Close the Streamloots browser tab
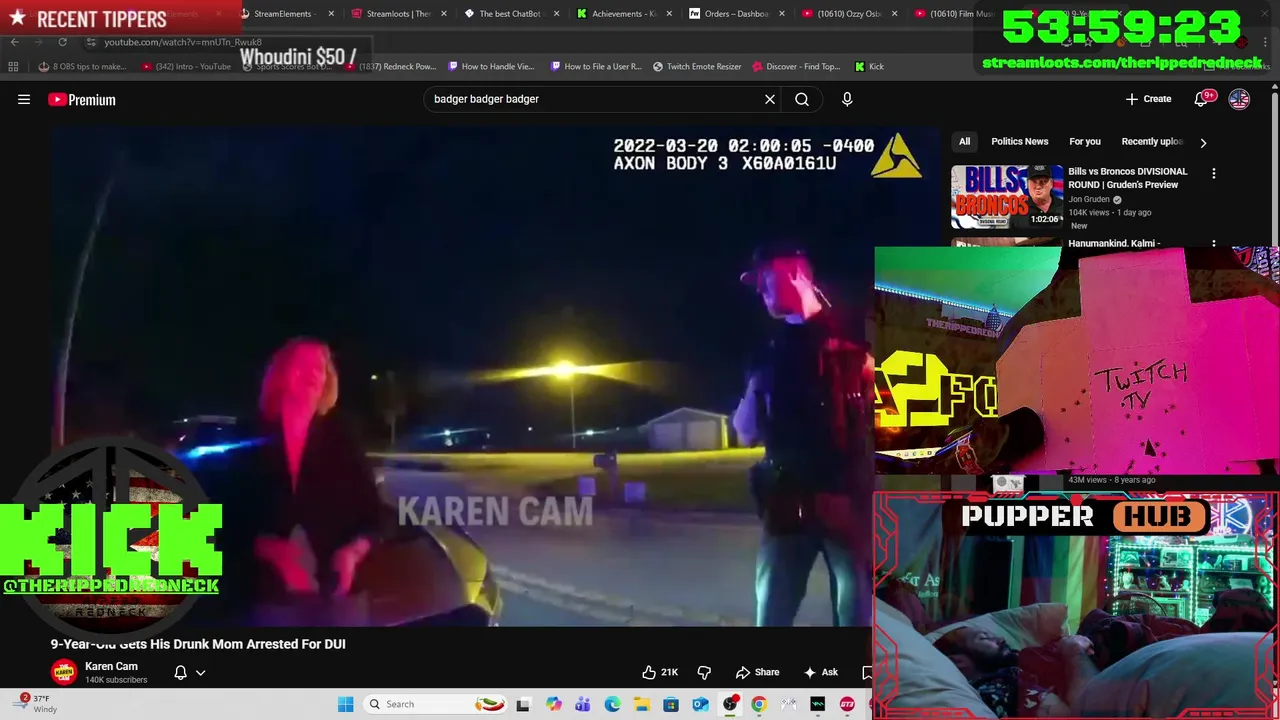1280x720 pixels. [x=444, y=14]
